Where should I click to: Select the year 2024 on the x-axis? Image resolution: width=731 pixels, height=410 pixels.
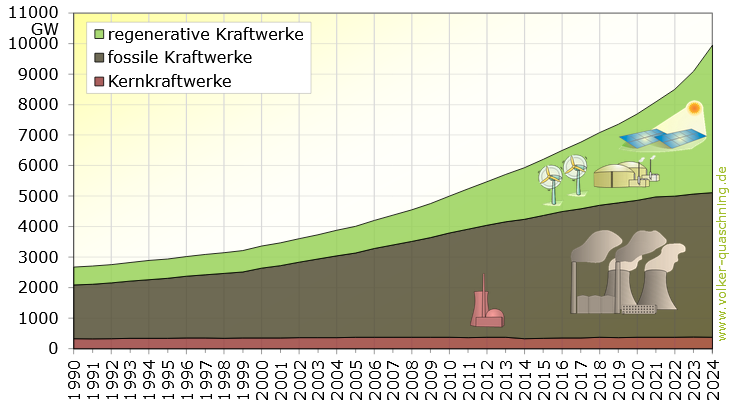(x=712, y=379)
